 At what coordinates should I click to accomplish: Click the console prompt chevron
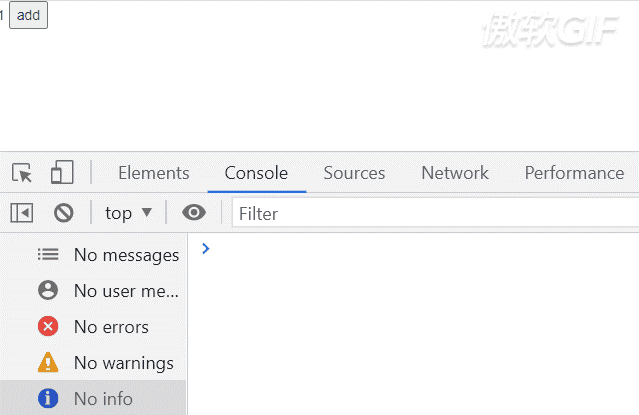[x=206, y=248]
